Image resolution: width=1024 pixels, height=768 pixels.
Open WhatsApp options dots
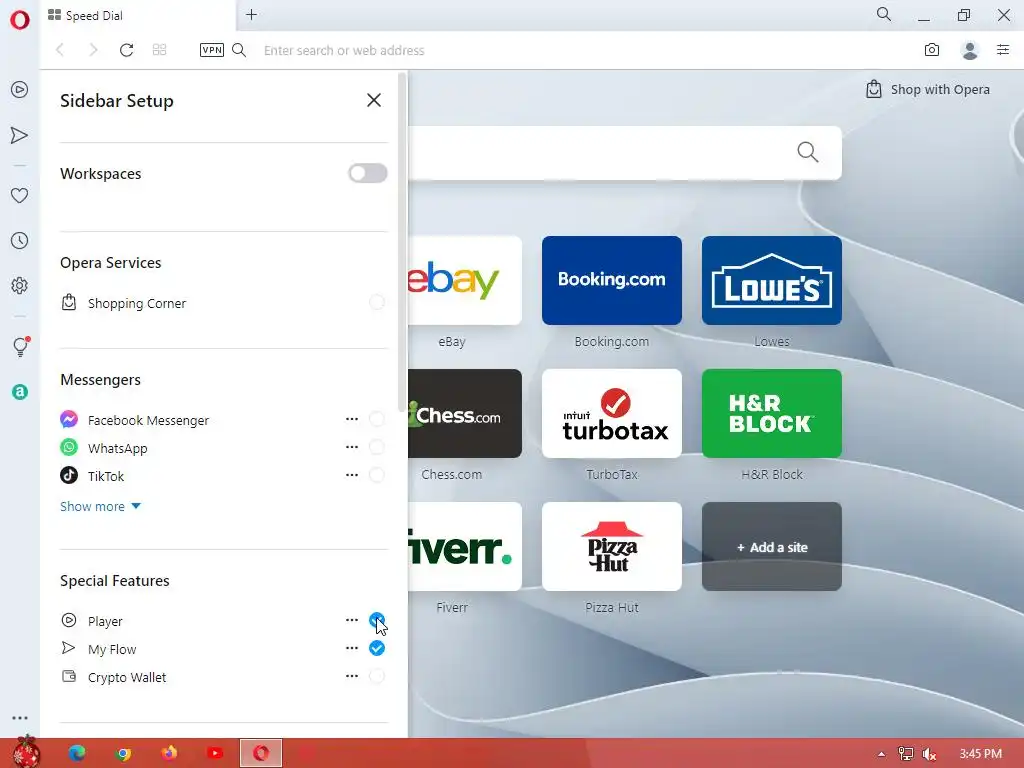[x=351, y=447]
